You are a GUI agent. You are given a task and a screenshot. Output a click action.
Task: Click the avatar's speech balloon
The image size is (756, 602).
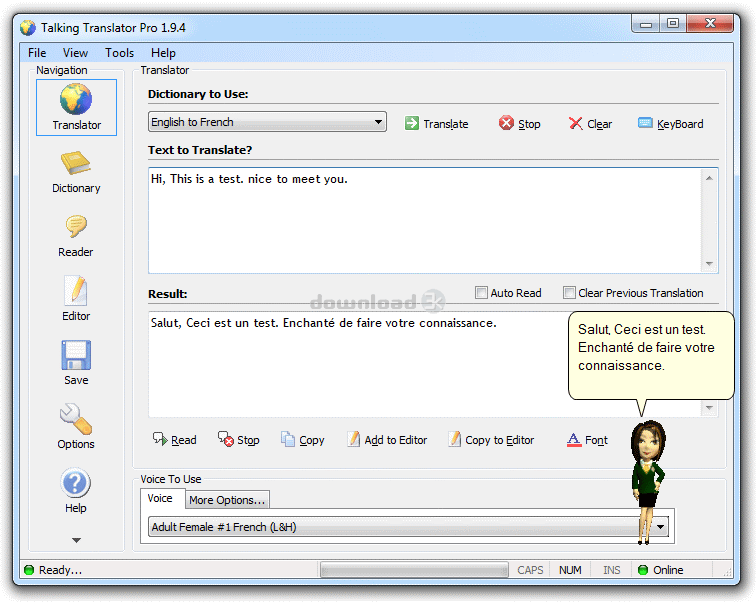651,355
